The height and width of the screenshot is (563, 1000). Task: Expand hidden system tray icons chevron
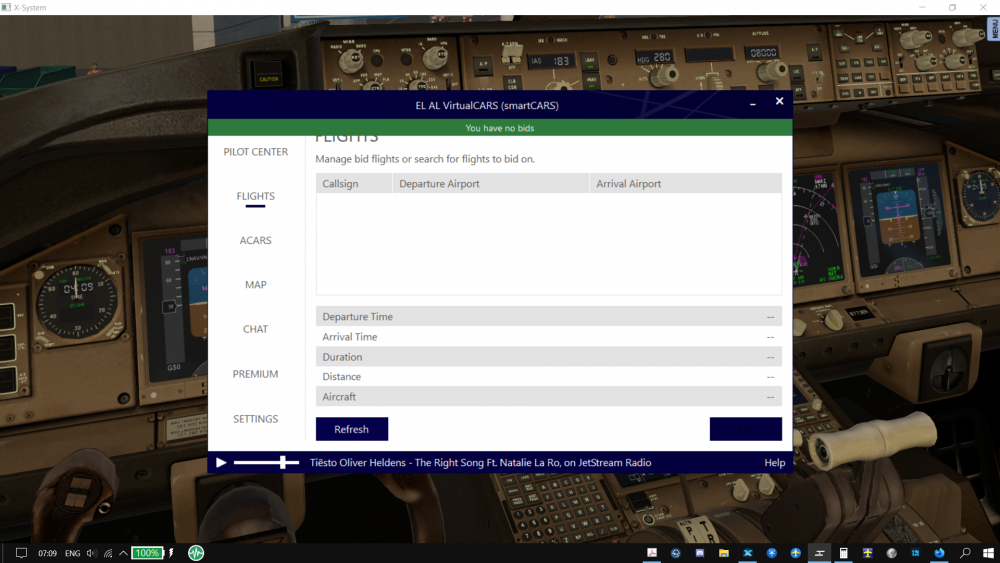pos(123,553)
